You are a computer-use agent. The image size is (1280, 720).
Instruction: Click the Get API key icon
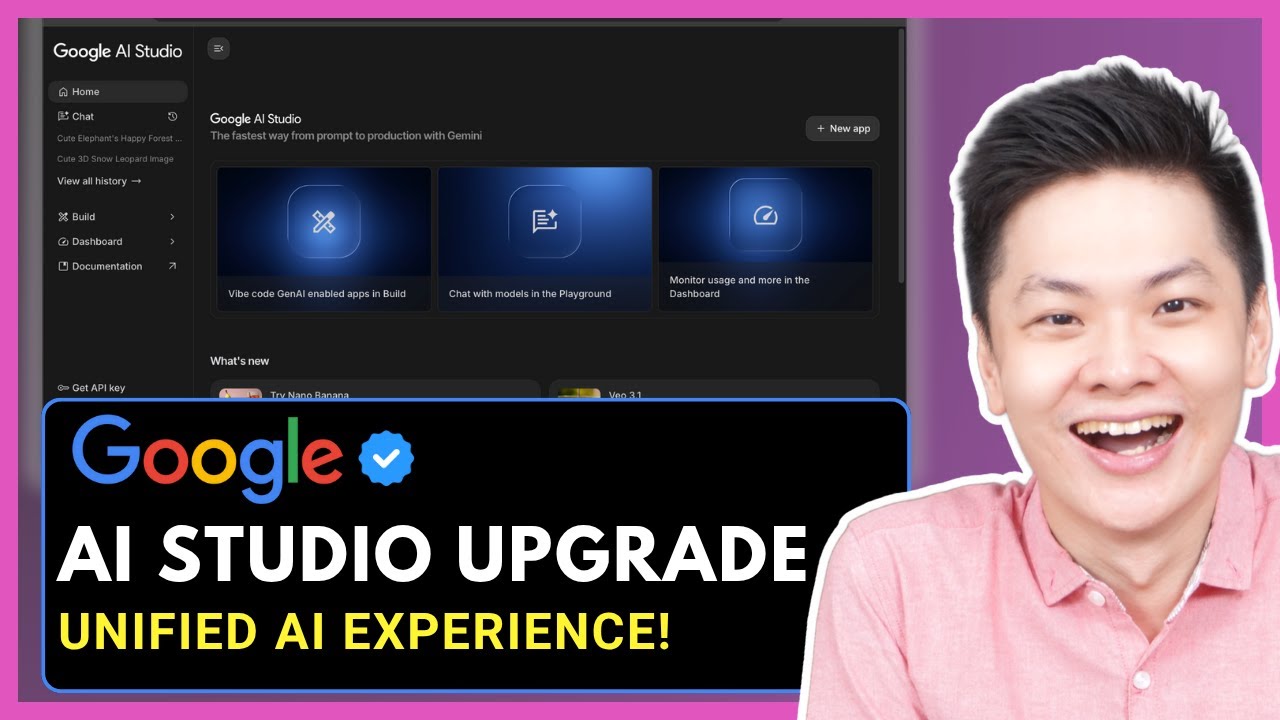pyautogui.click(x=63, y=388)
